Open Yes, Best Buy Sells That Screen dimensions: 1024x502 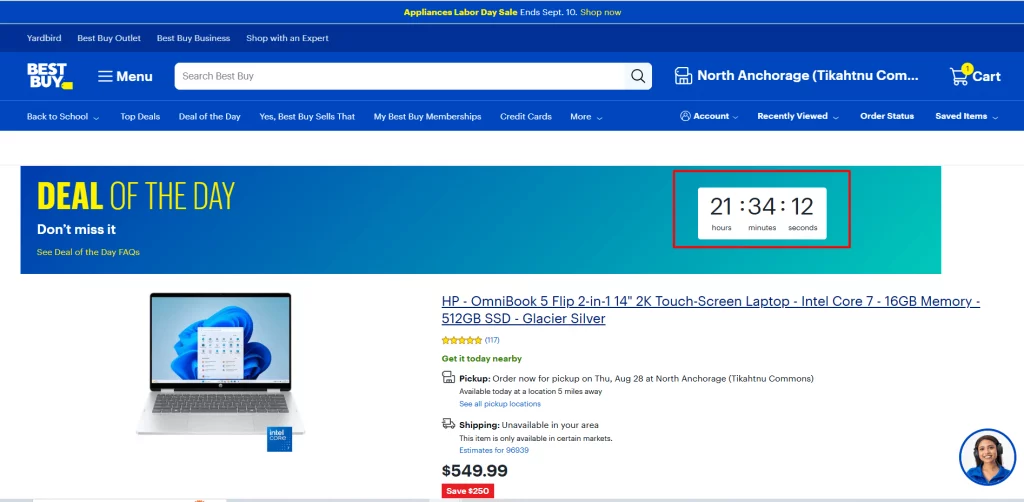307,117
